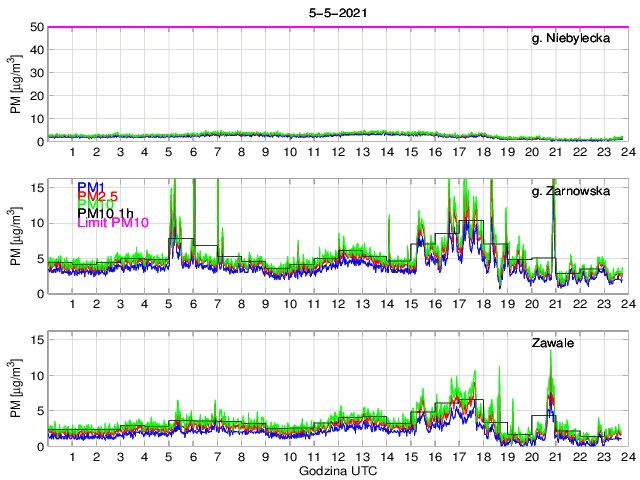This screenshot has width=640, height=480.
Task: Click the middle plot's PM y-axis label
Action: pyautogui.click(x=16, y=237)
